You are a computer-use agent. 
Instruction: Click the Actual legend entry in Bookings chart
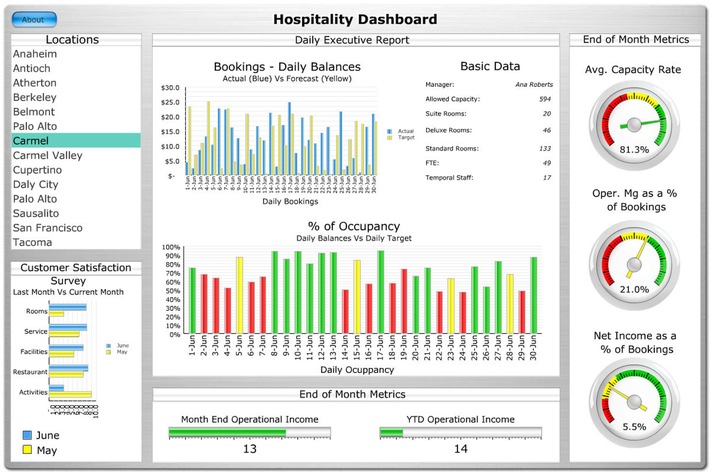(x=401, y=131)
